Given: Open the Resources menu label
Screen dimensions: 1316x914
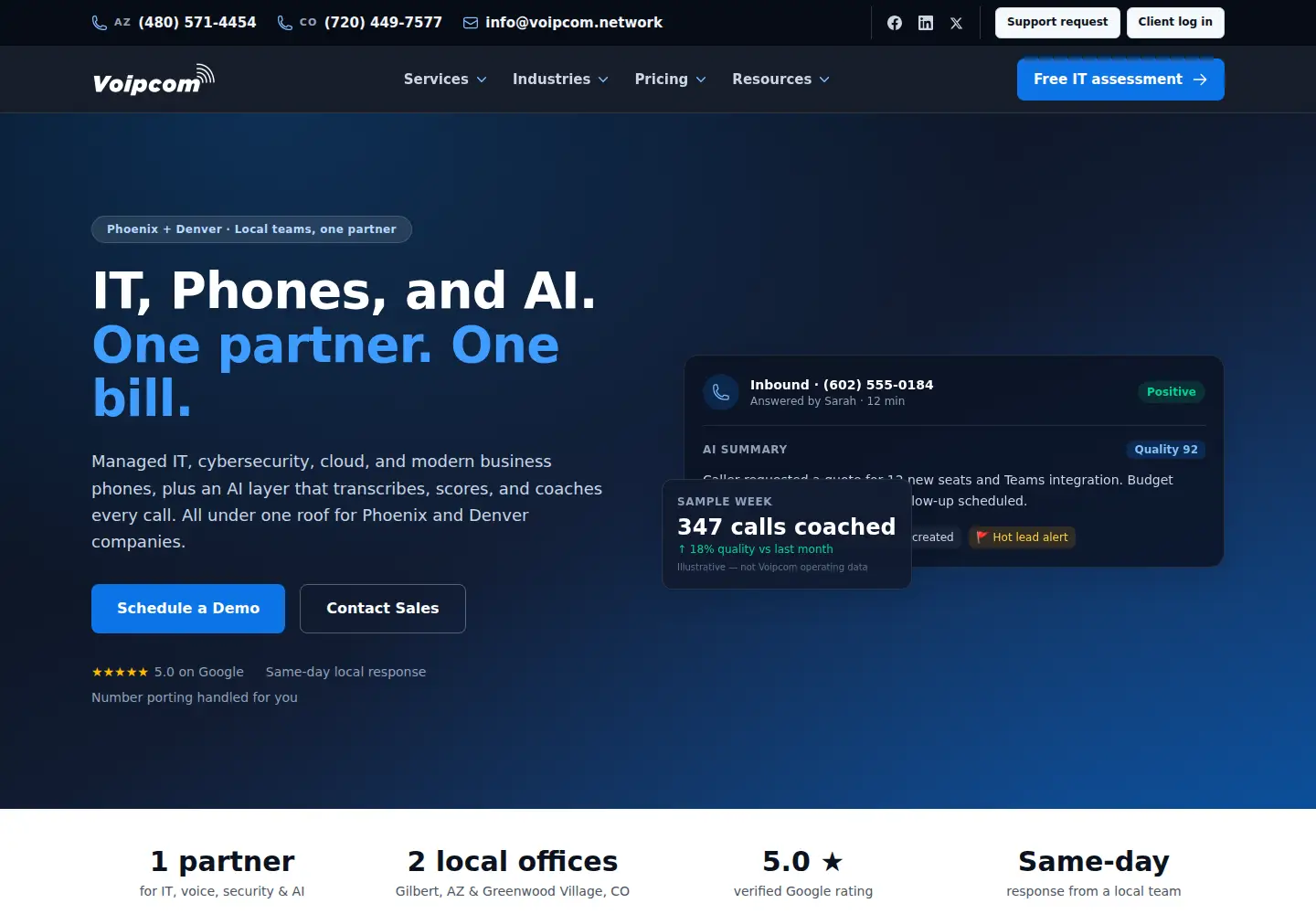Looking at the screenshot, I should click(771, 80).
